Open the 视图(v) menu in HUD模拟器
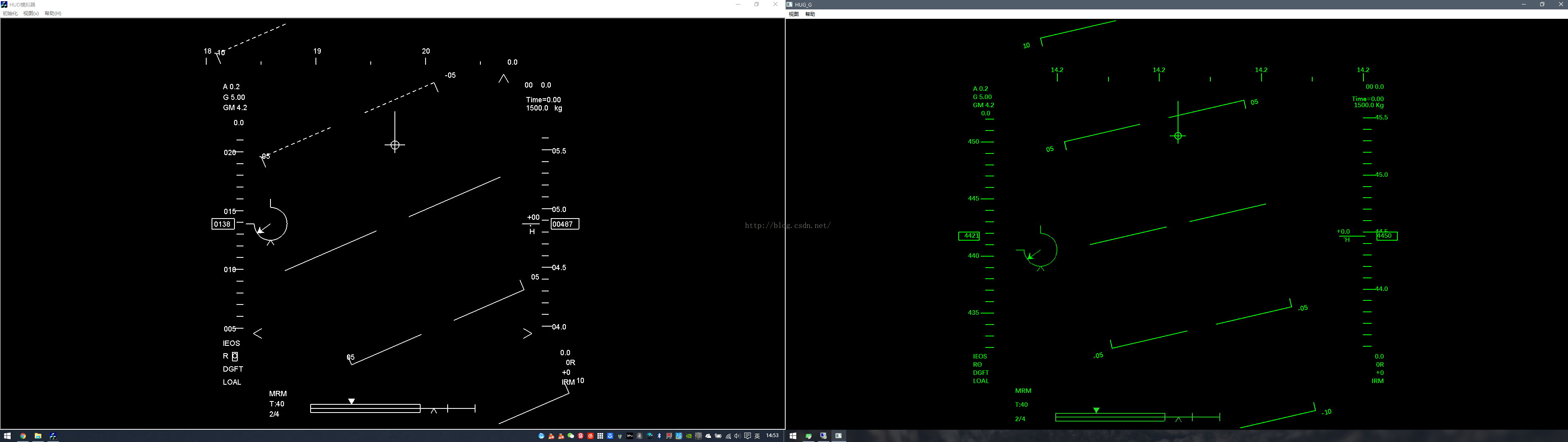 [x=31, y=14]
